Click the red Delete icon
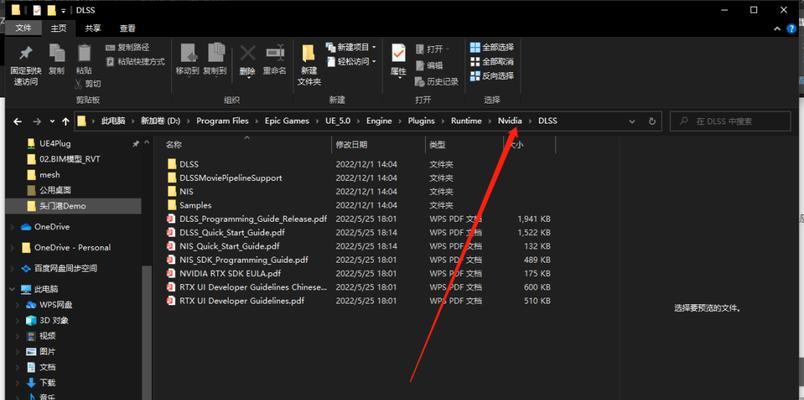 tap(248, 53)
